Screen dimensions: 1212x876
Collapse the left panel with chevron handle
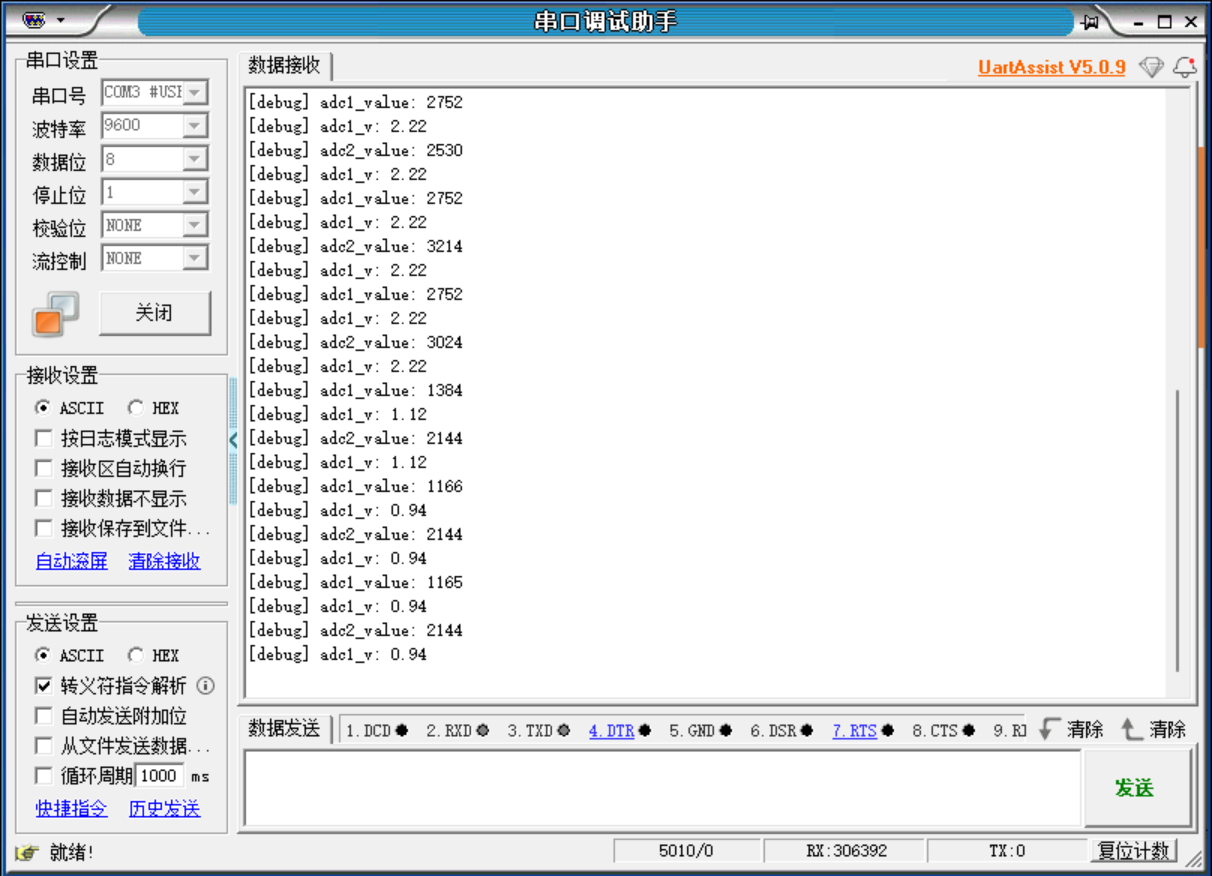coord(233,439)
